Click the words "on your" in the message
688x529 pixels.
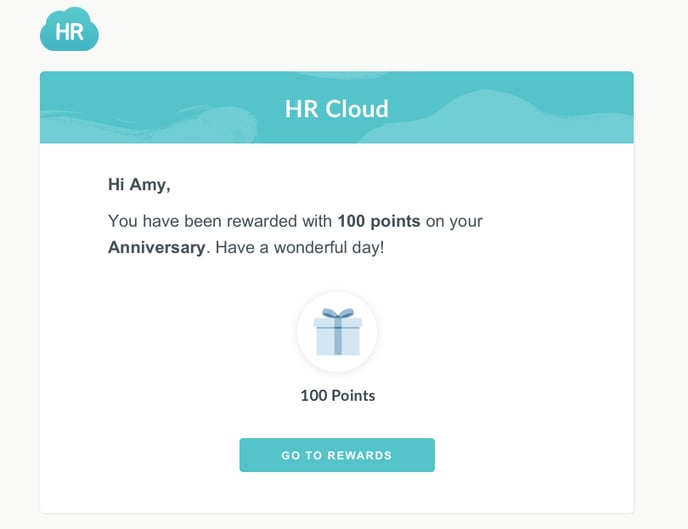pos(454,222)
